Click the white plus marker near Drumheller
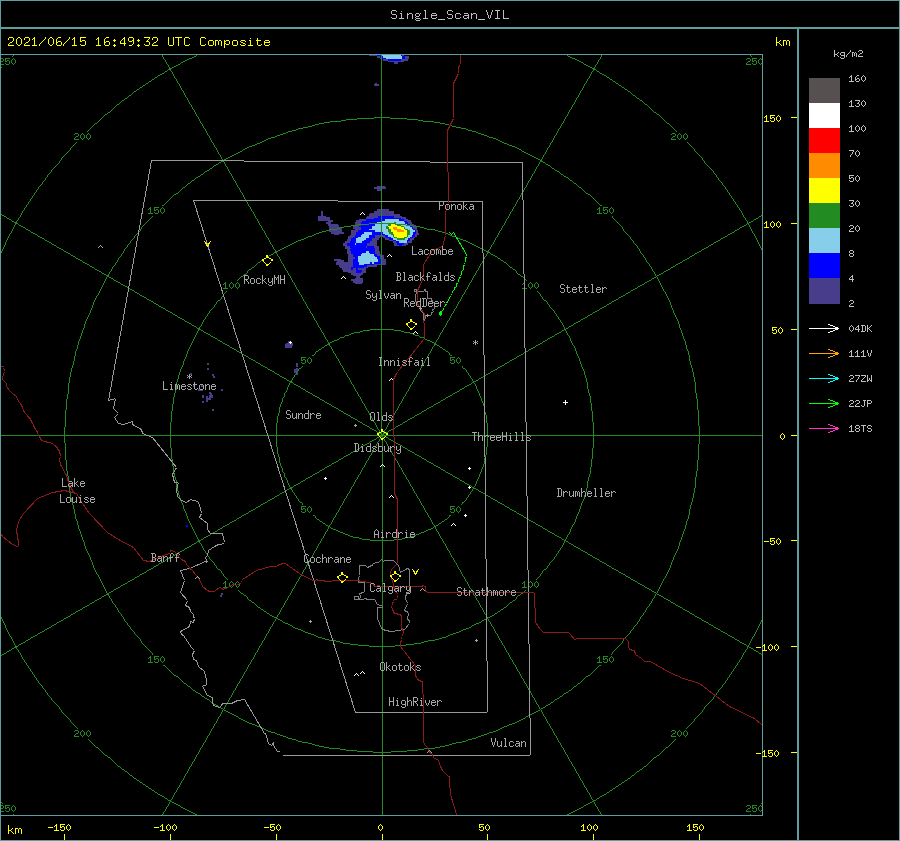The image size is (900, 841). click(x=565, y=402)
